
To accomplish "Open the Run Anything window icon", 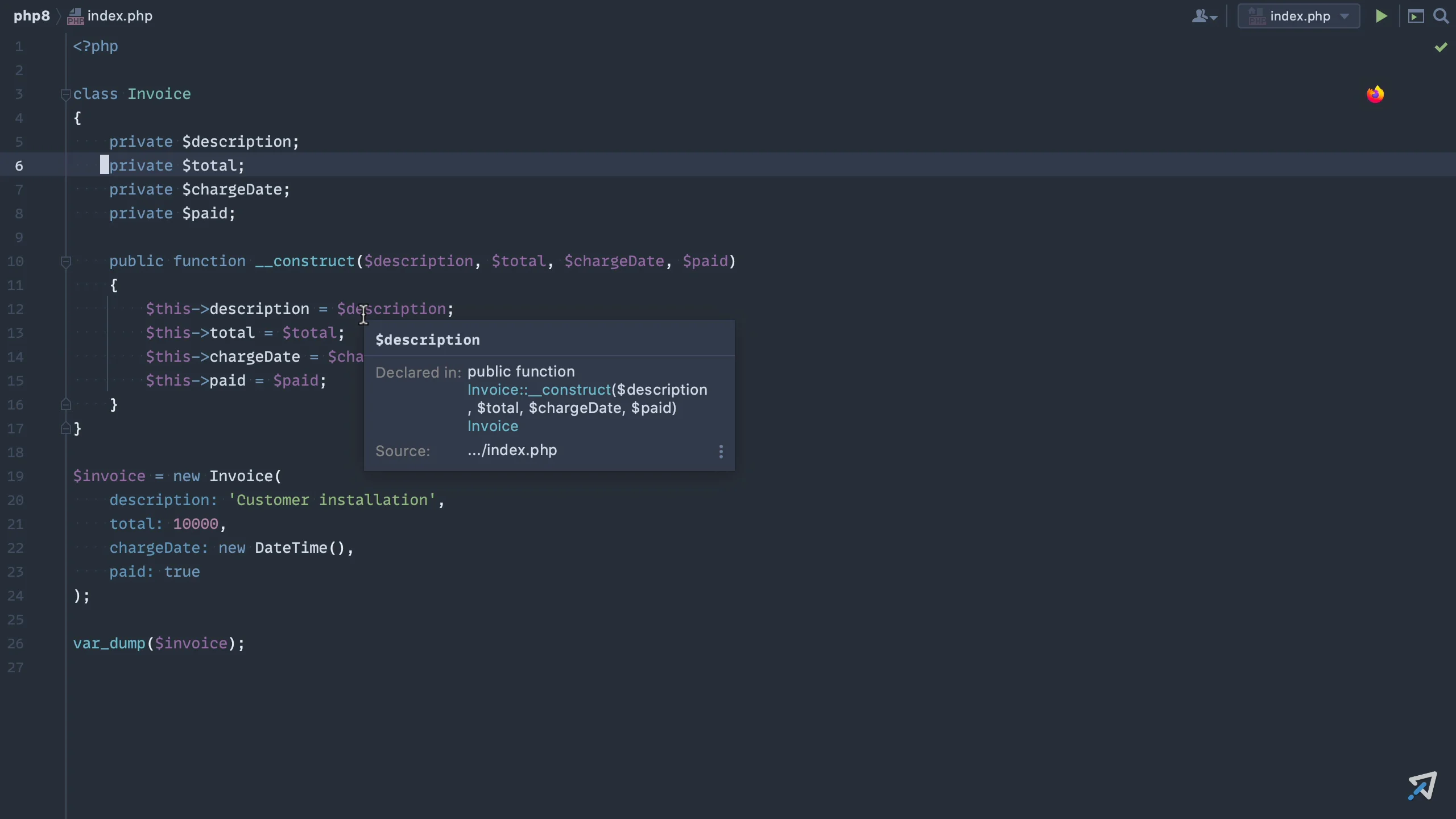I will tap(1416, 16).
